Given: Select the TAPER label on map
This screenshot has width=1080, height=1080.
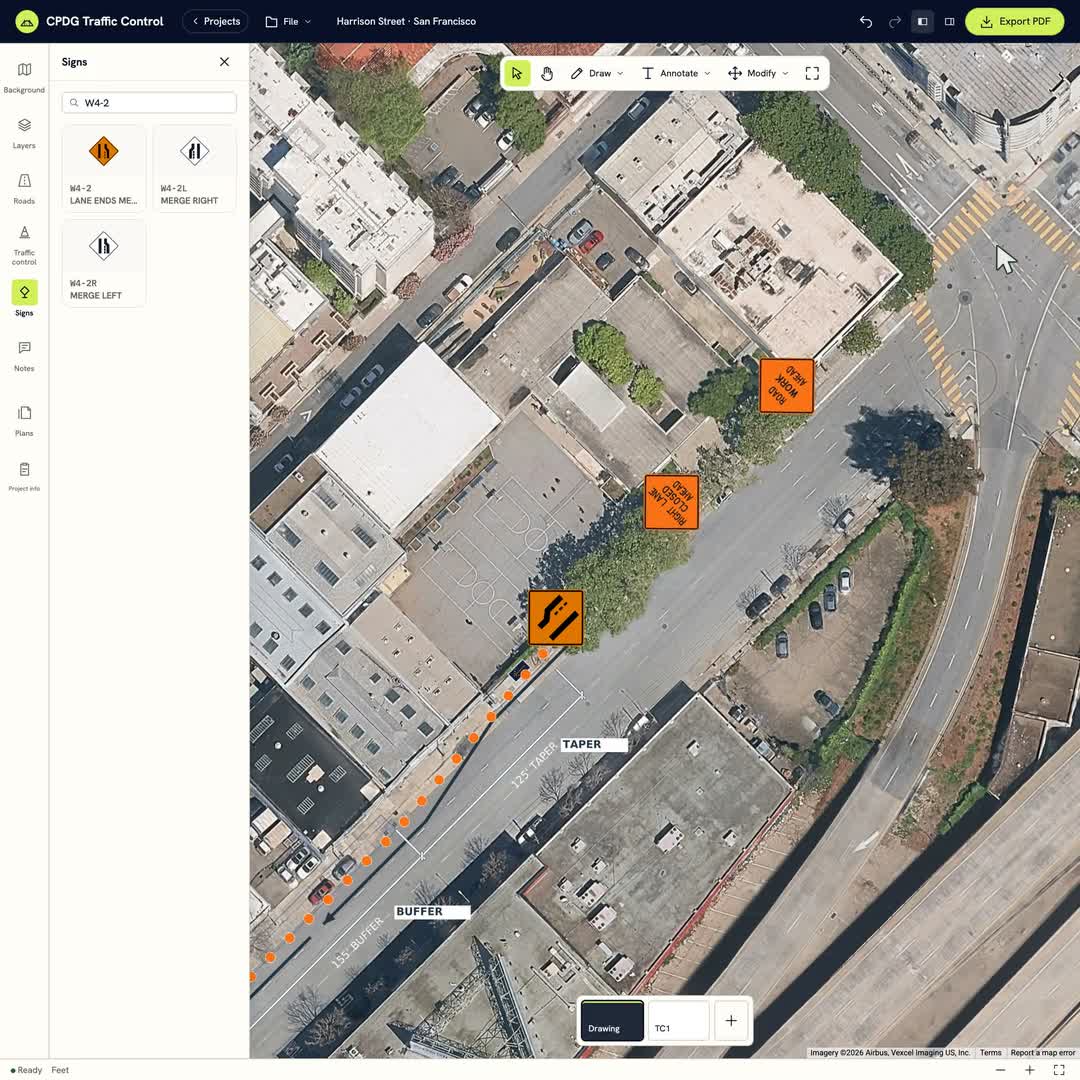Looking at the screenshot, I should [594, 745].
